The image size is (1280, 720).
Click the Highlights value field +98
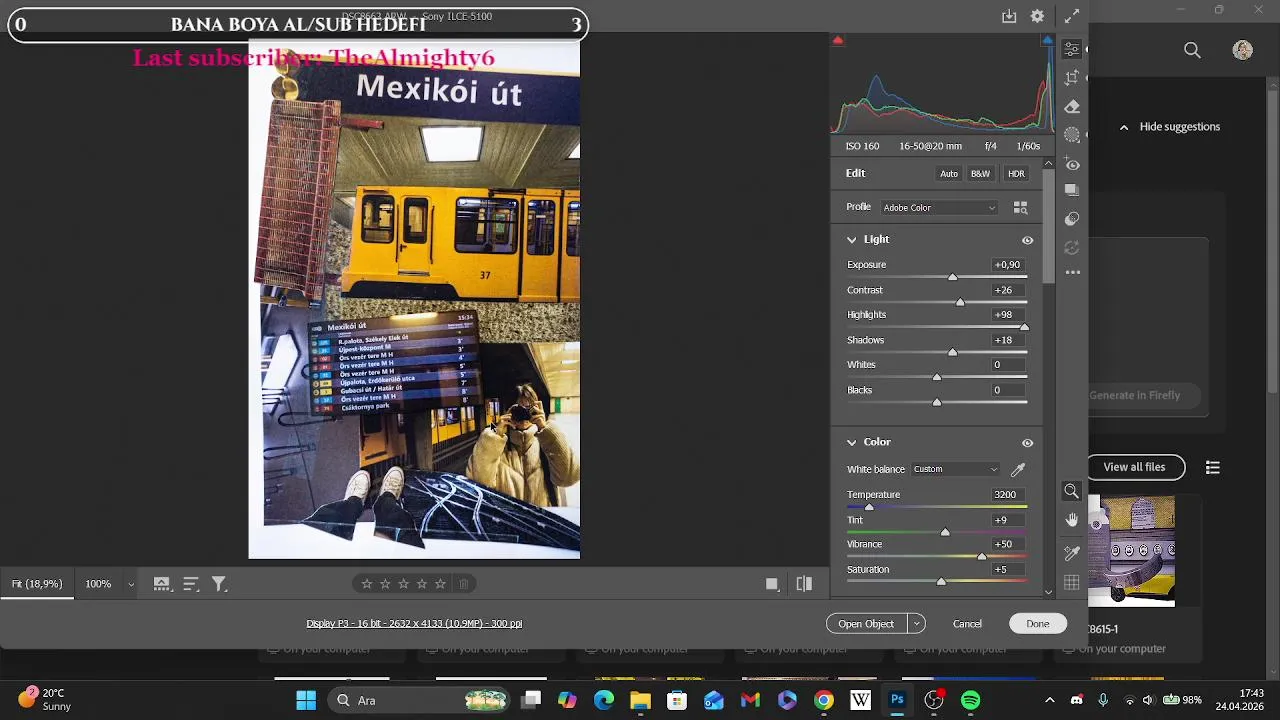[1007, 315]
